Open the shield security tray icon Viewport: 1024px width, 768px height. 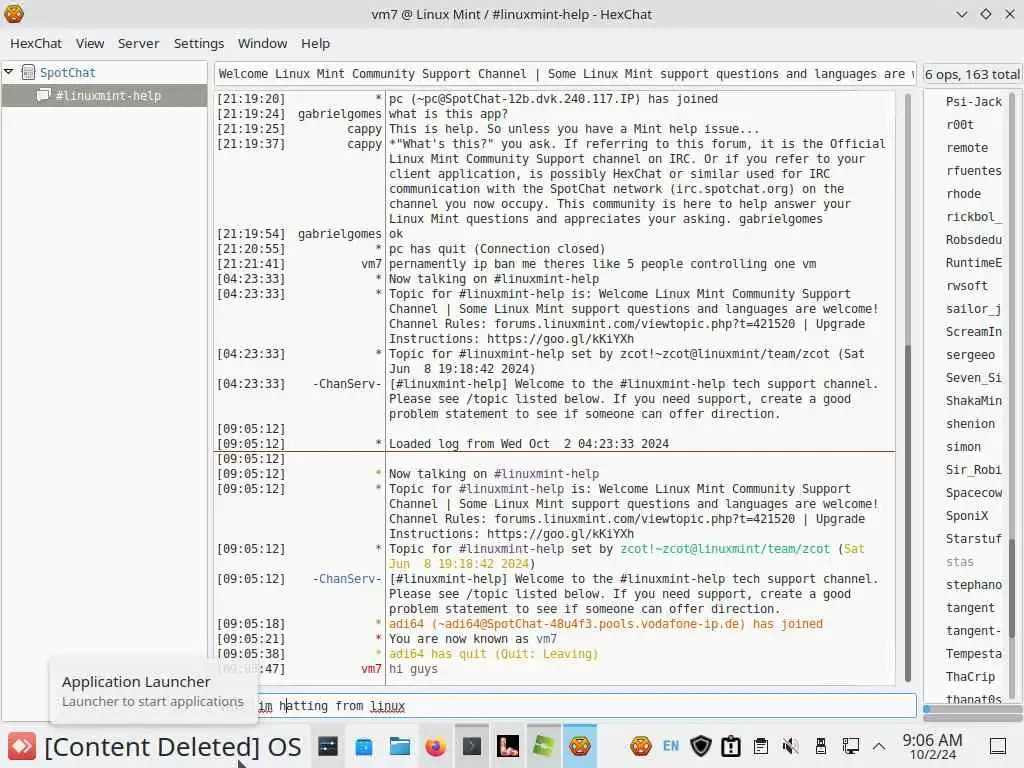pos(701,746)
